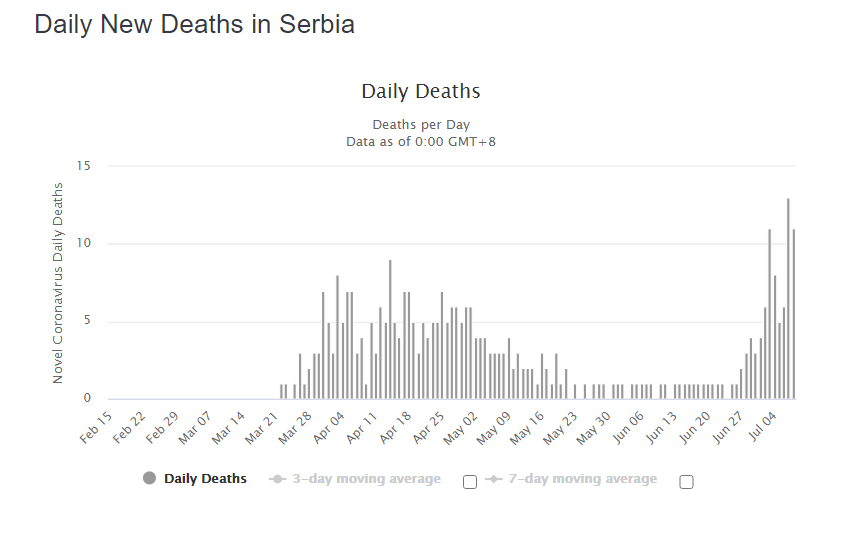Toggle the Daily Deaths series label

click(205, 479)
